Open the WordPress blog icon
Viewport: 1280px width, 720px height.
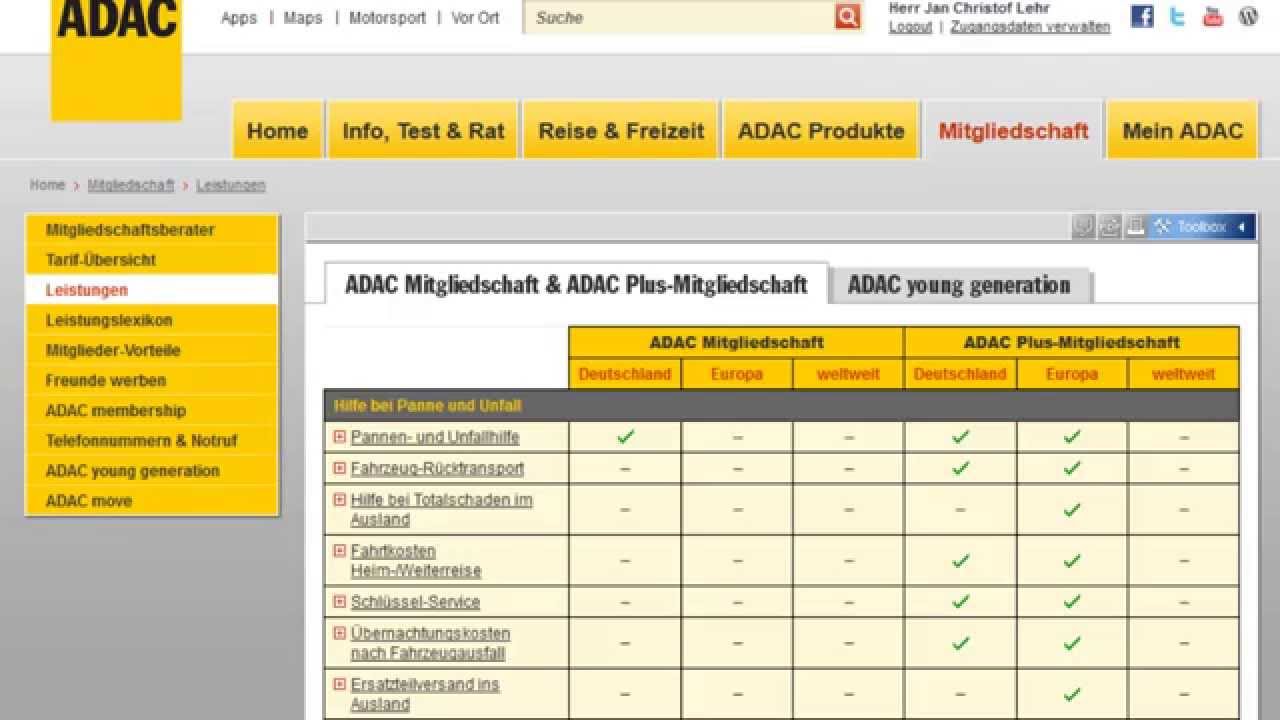(x=1248, y=16)
